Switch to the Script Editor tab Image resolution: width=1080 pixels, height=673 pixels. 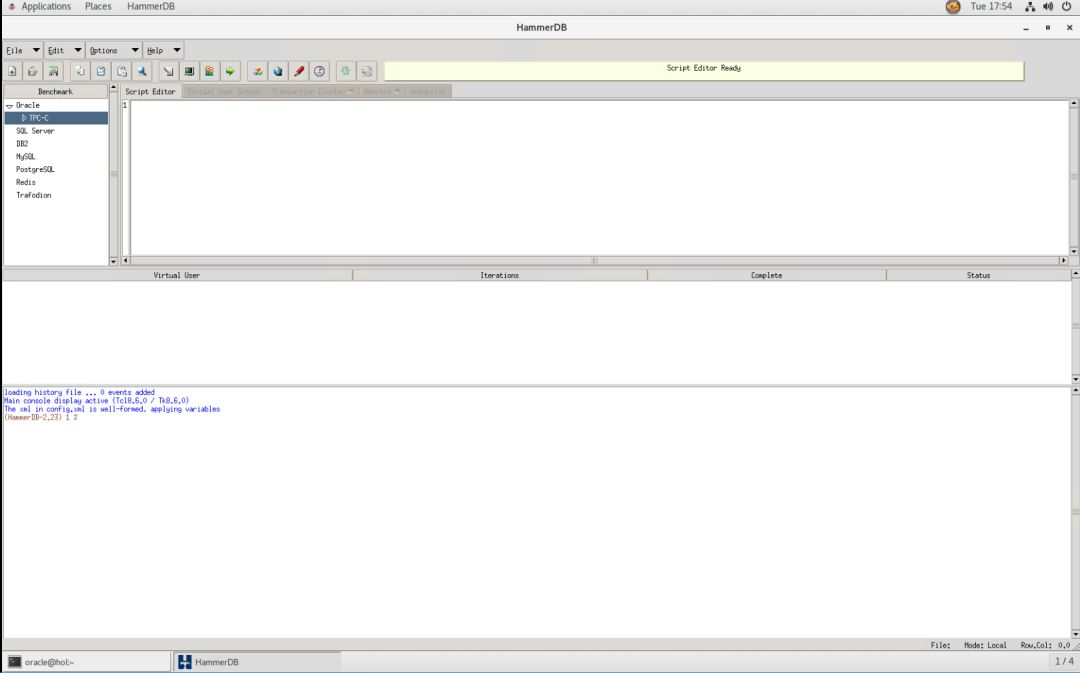[x=150, y=92]
